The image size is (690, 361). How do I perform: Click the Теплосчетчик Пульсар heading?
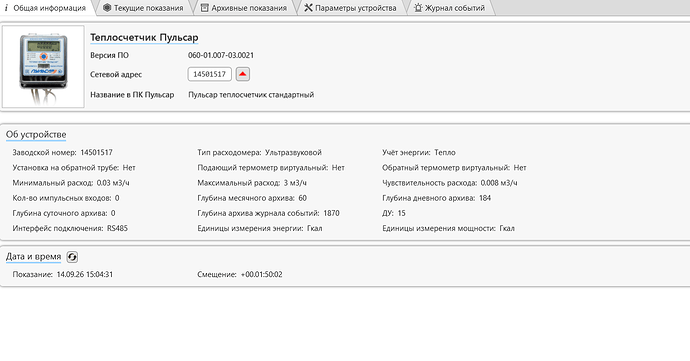(x=144, y=38)
